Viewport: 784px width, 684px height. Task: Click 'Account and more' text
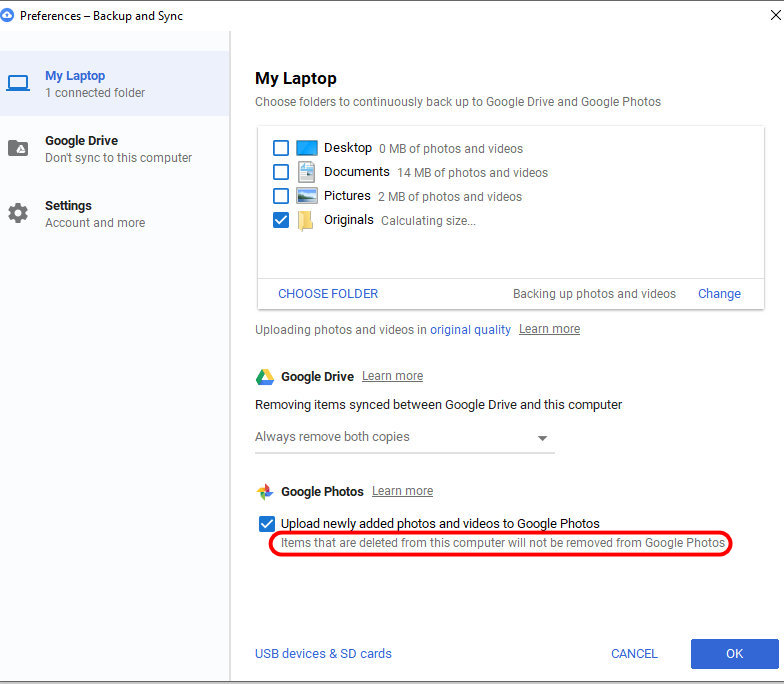tap(95, 222)
